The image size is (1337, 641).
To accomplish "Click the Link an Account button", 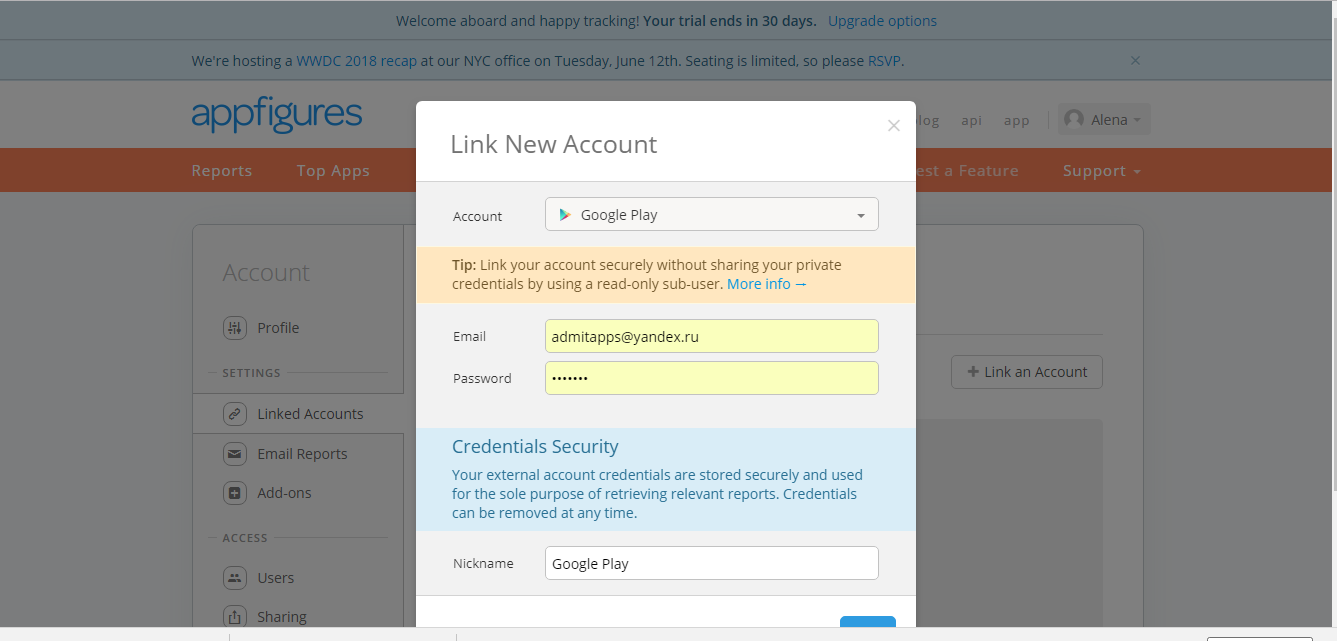I will [x=1027, y=372].
